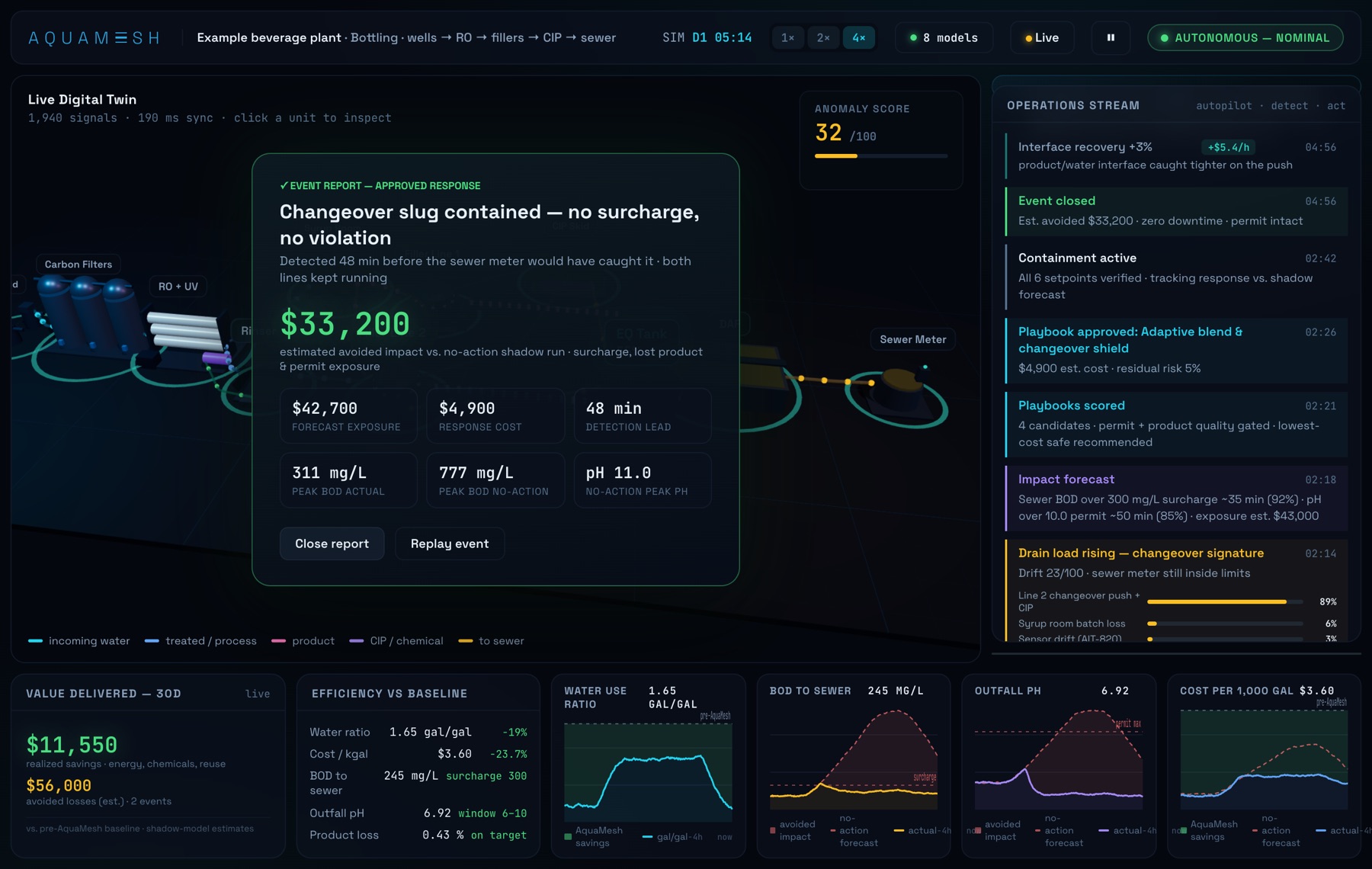
Task: Open the Cost per 1,000 gal chart
Action: click(1264, 766)
